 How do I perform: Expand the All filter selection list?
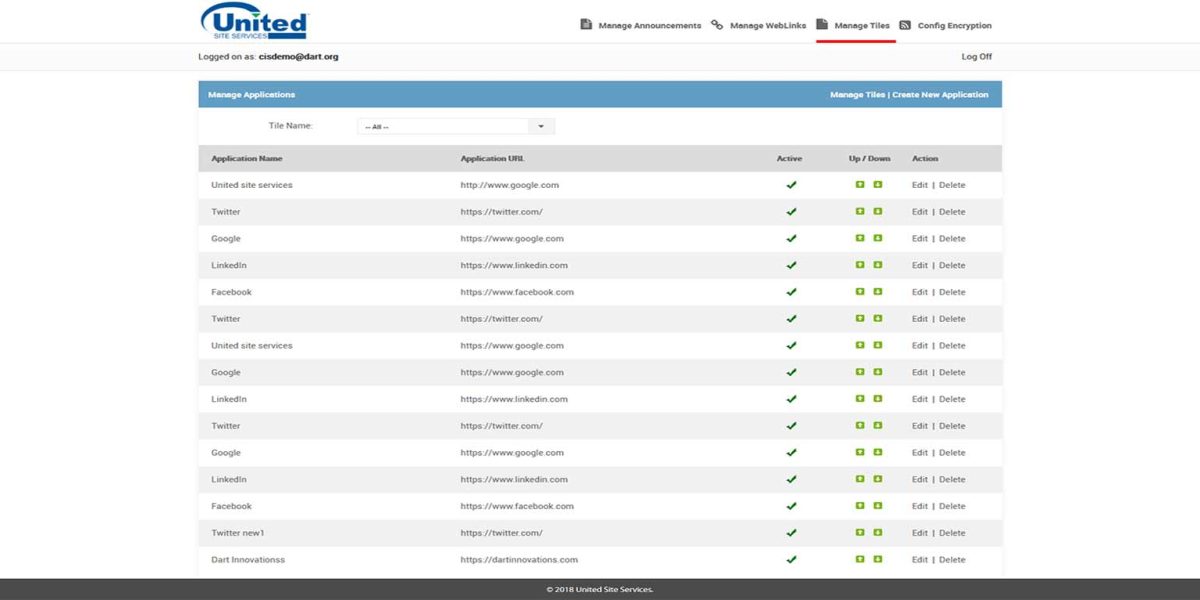540,125
